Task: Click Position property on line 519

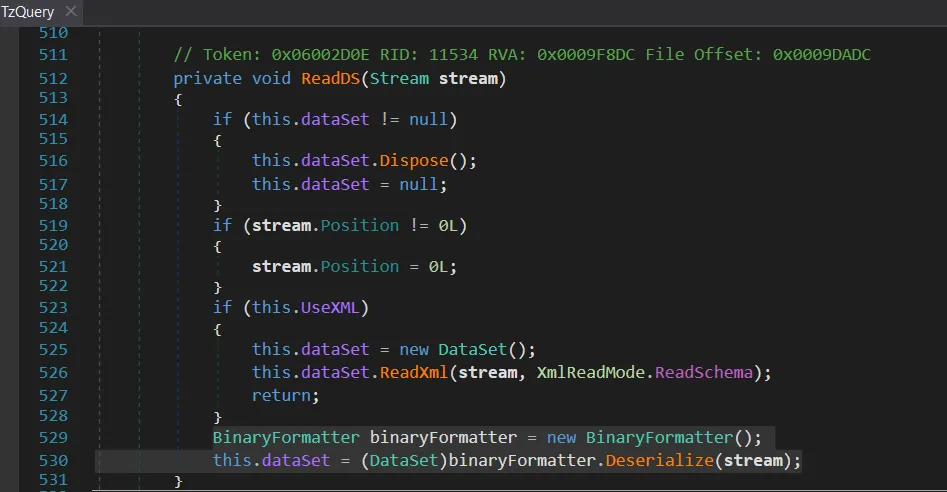Action: click(361, 226)
